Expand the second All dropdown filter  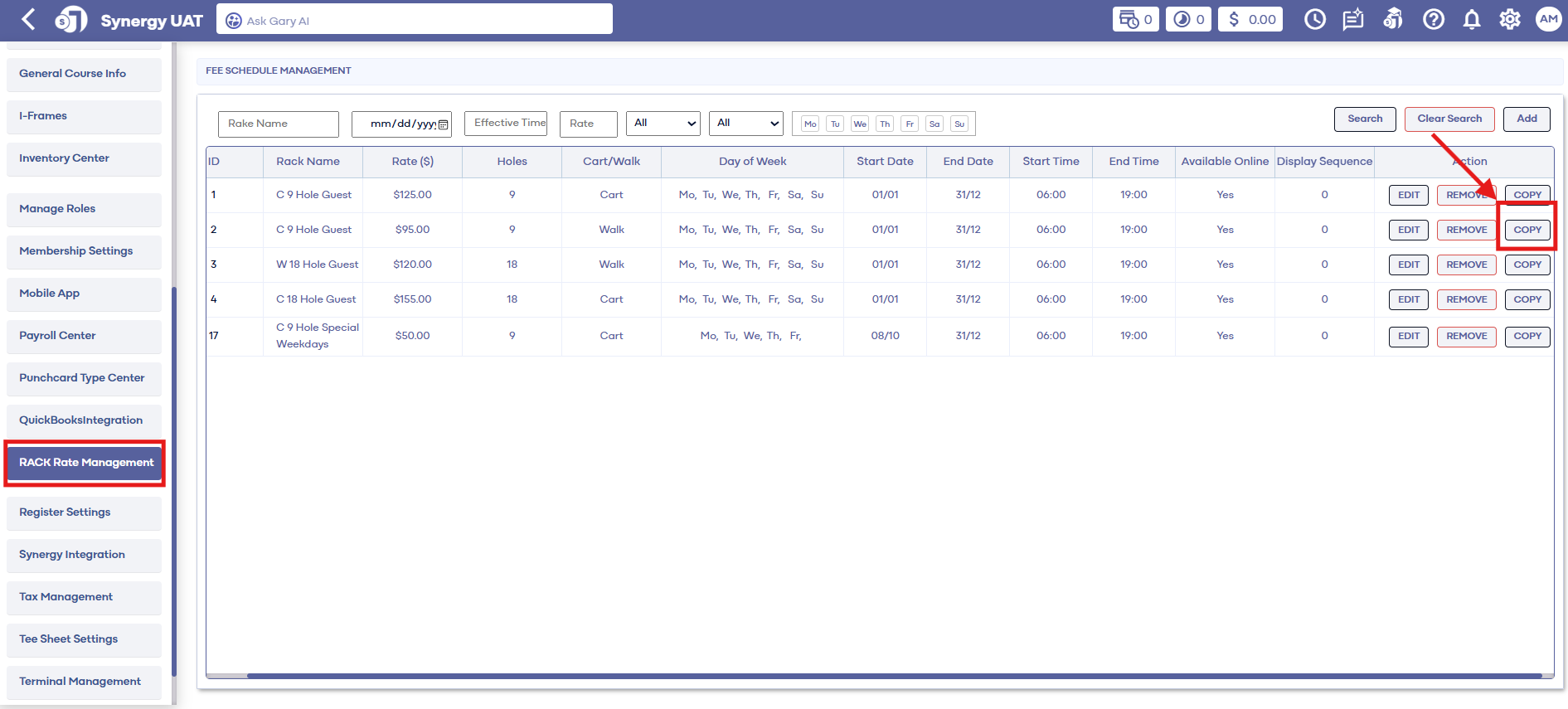point(746,124)
